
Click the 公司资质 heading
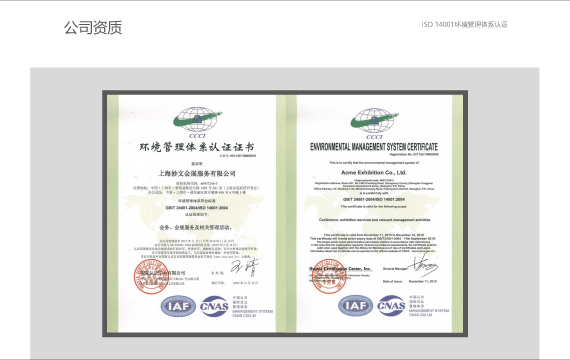click(93, 28)
